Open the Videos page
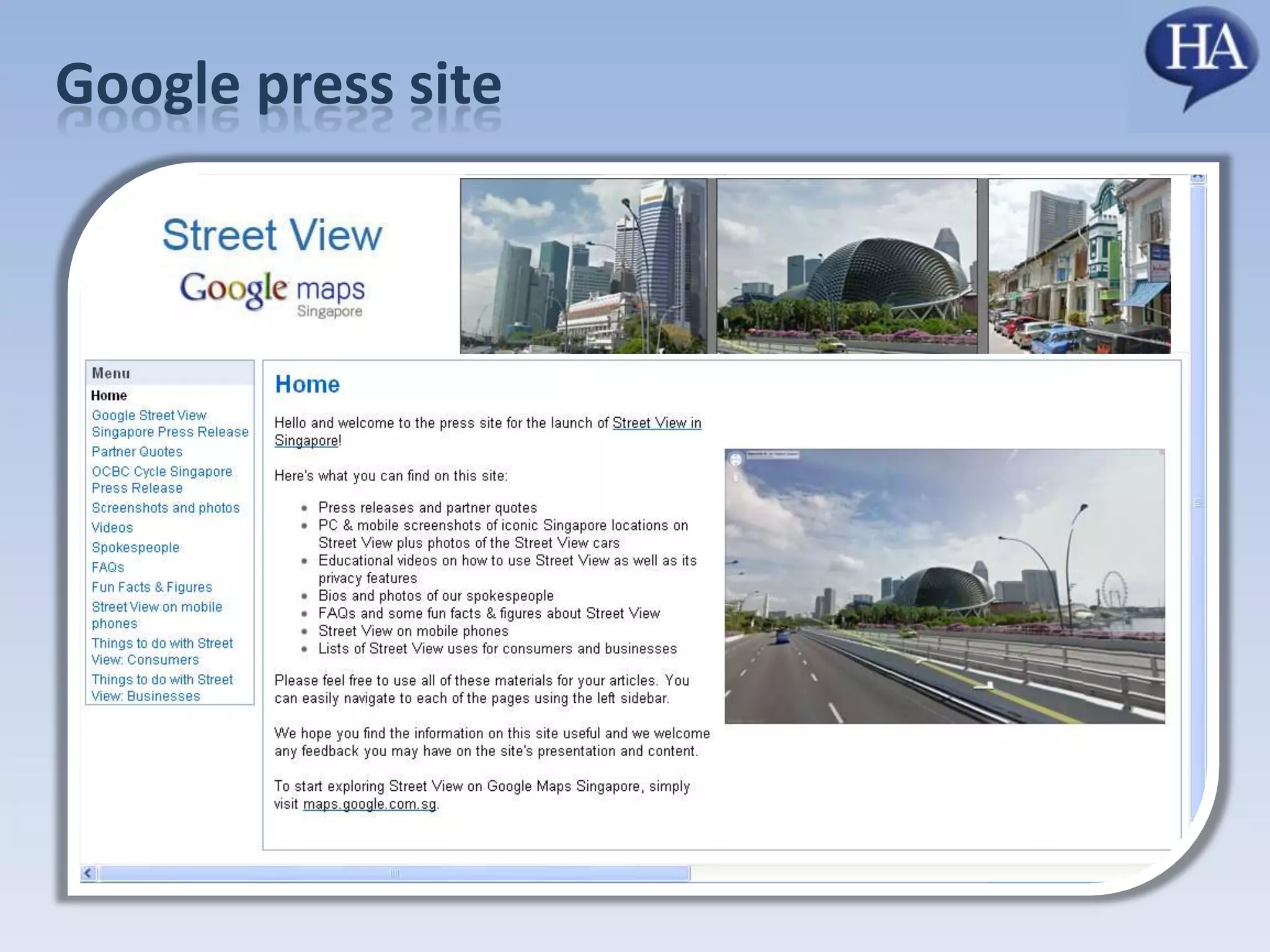The image size is (1270, 952). tap(112, 527)
